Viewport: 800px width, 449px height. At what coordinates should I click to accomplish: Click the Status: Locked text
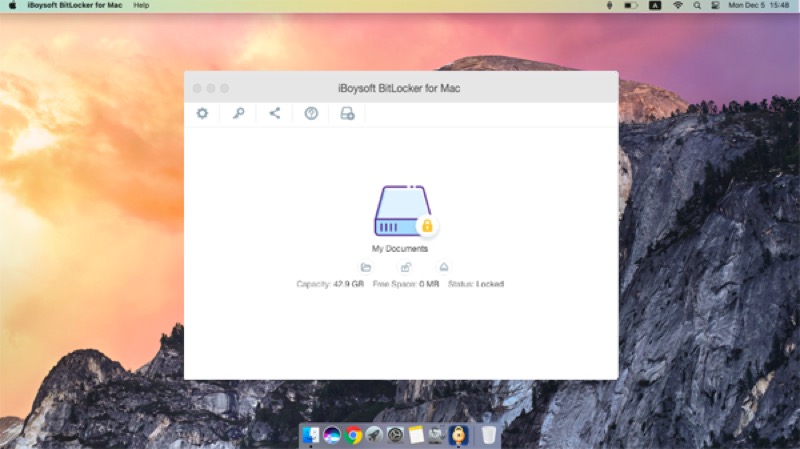476,284
